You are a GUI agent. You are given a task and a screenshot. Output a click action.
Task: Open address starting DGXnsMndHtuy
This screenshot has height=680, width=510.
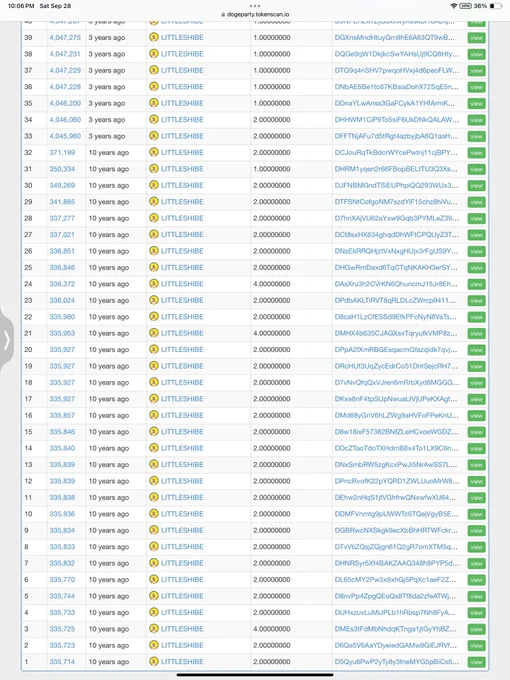[x=395, y=37]
